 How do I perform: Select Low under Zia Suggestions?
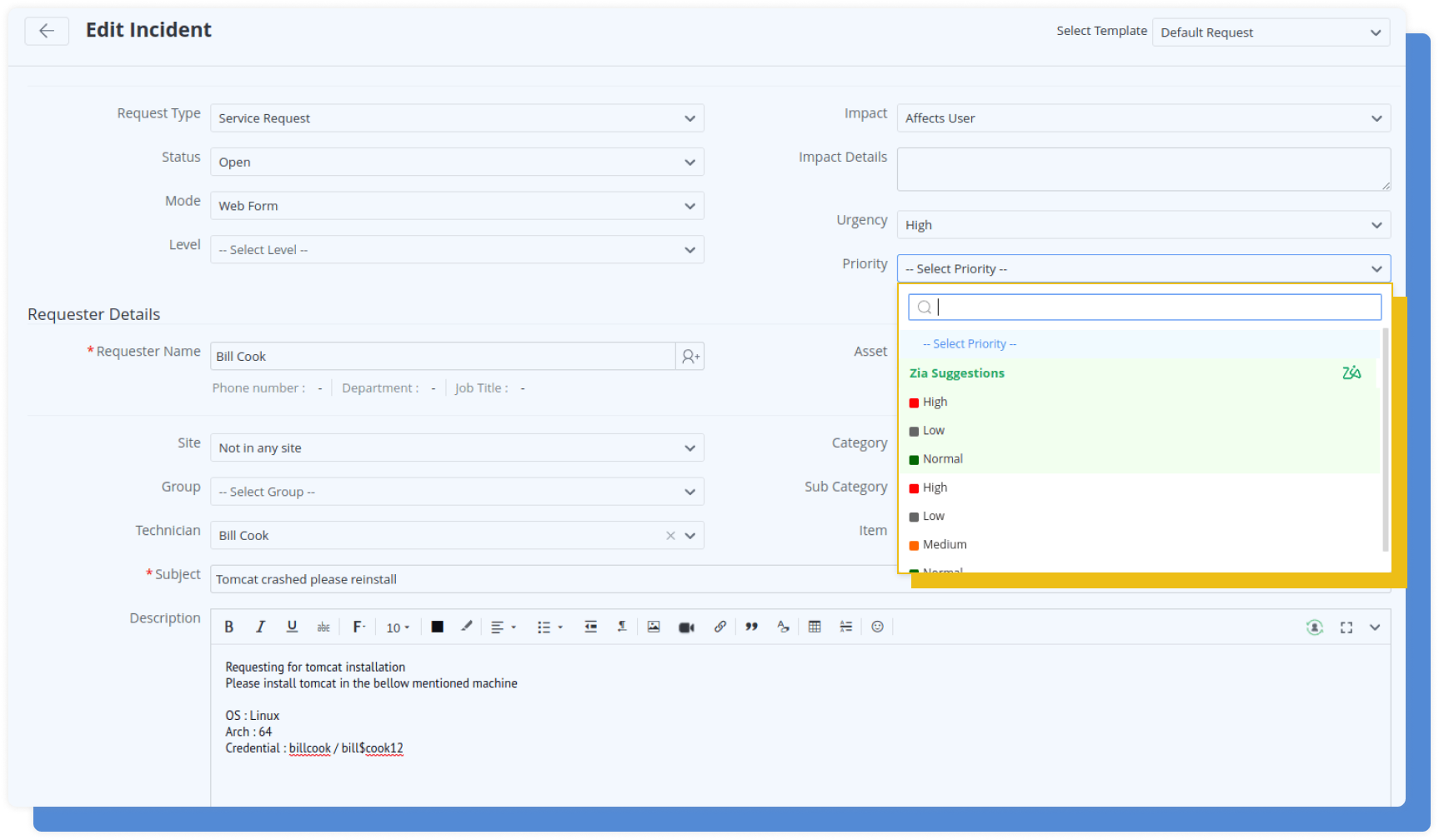tap(1140, 431)
